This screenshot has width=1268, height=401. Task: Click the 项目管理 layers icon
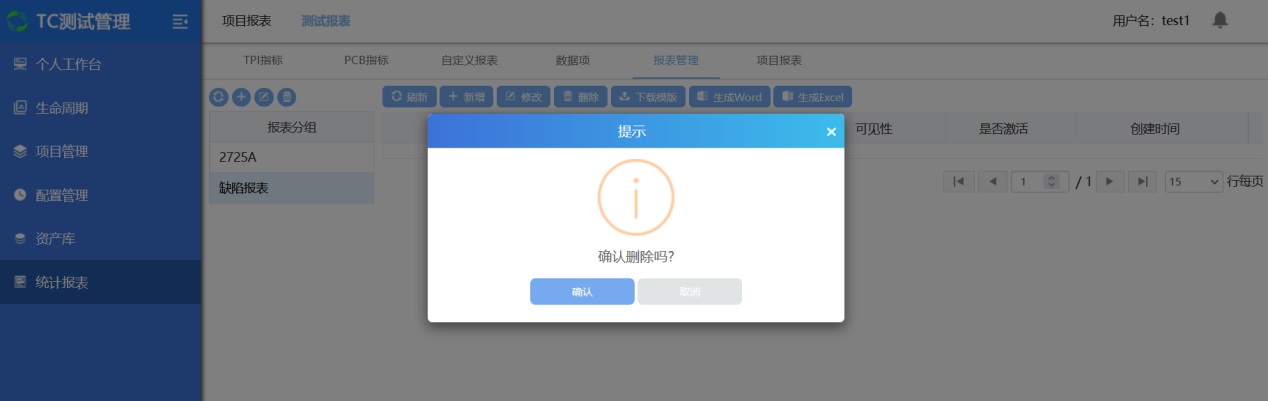20,152
